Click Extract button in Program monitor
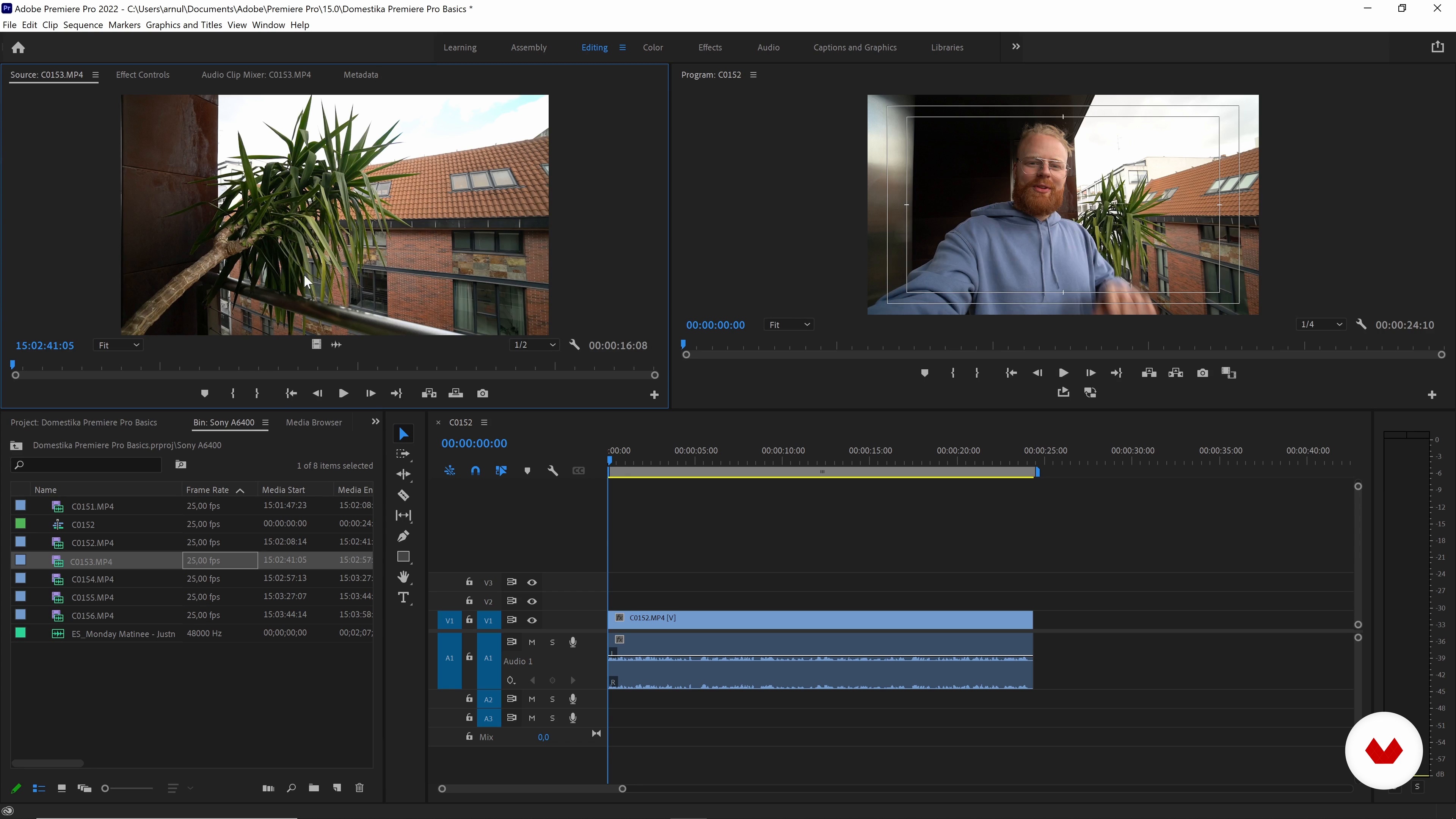1456x819 pixels. point(1176,373)
